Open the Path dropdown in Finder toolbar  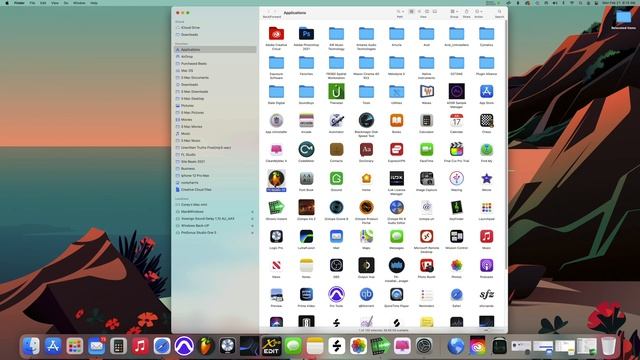(400, 12)
